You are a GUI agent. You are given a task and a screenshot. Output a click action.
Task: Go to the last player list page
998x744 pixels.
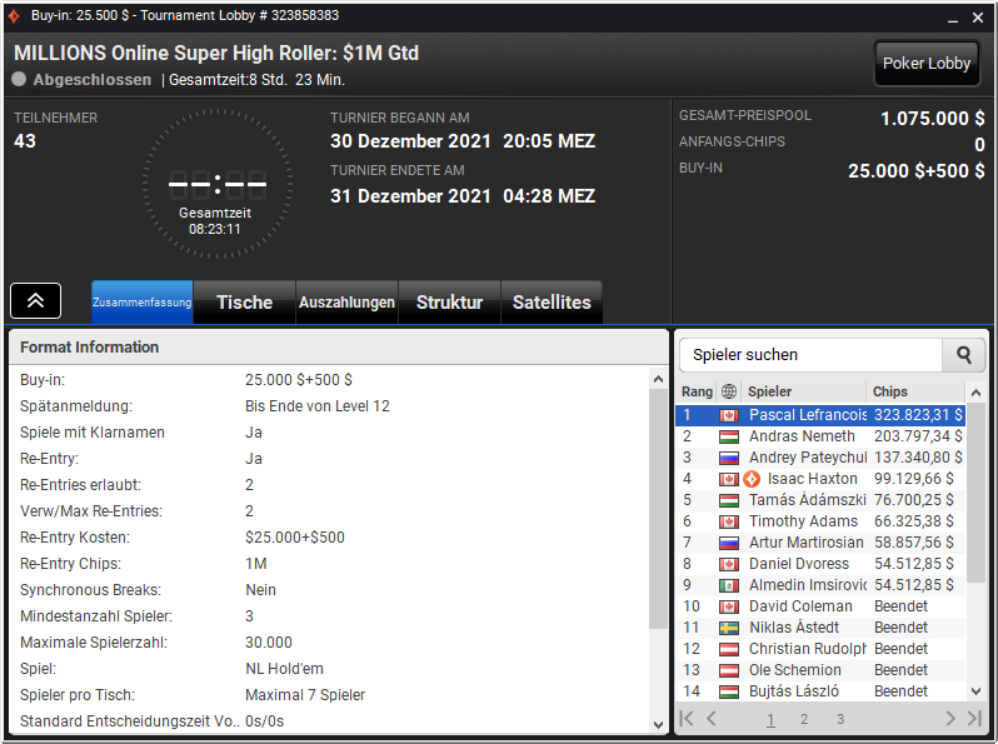click(974, 719)
